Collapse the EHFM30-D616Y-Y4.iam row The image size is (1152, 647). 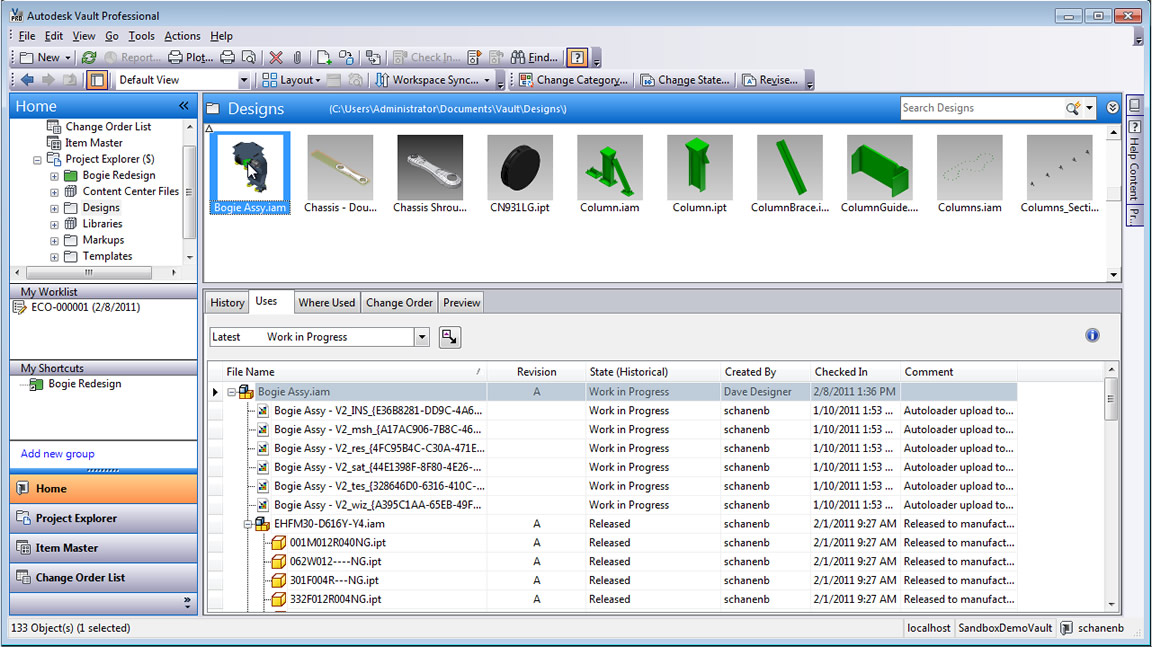pyautogui.click(x=248, y=524)
